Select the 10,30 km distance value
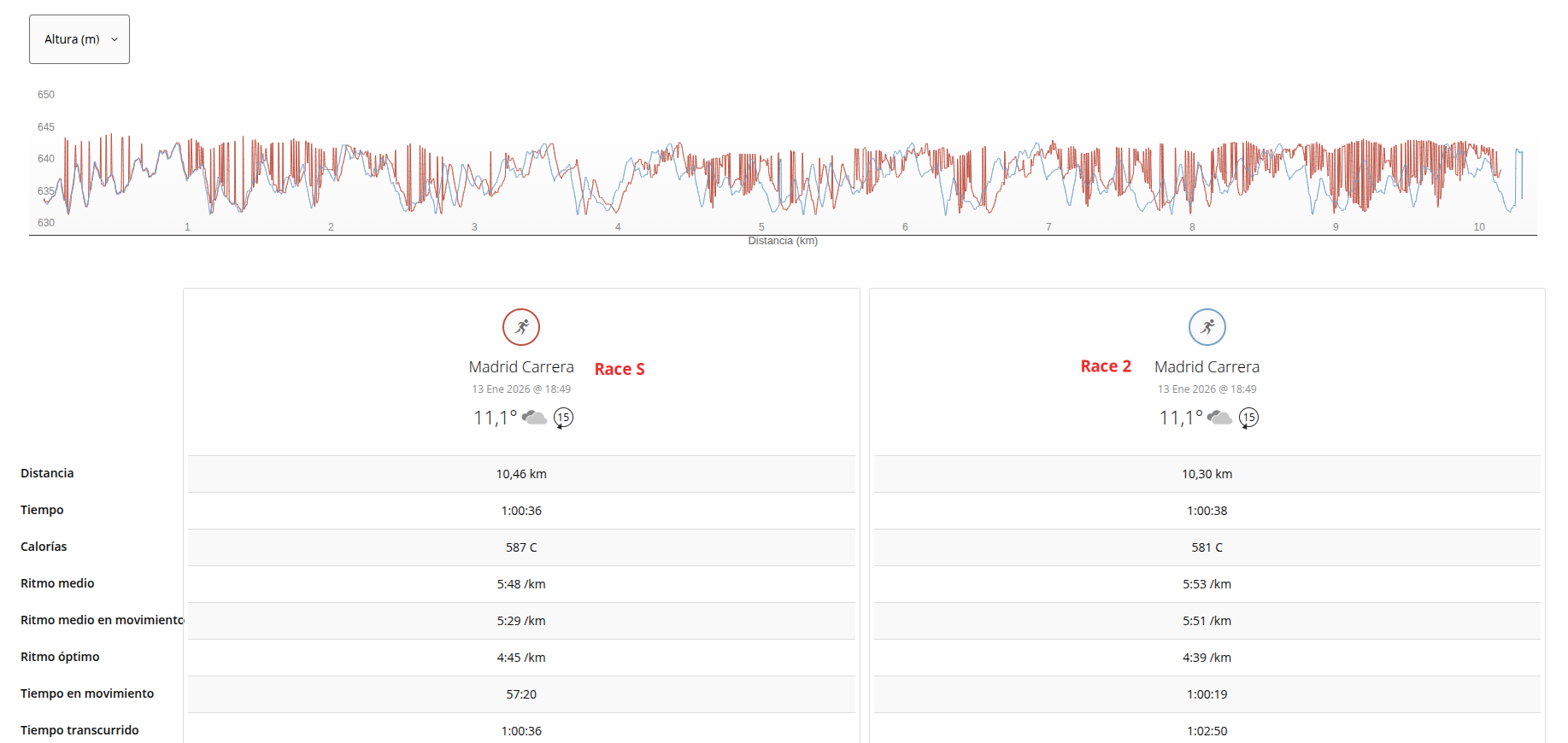 click(x=1207, y=474)
